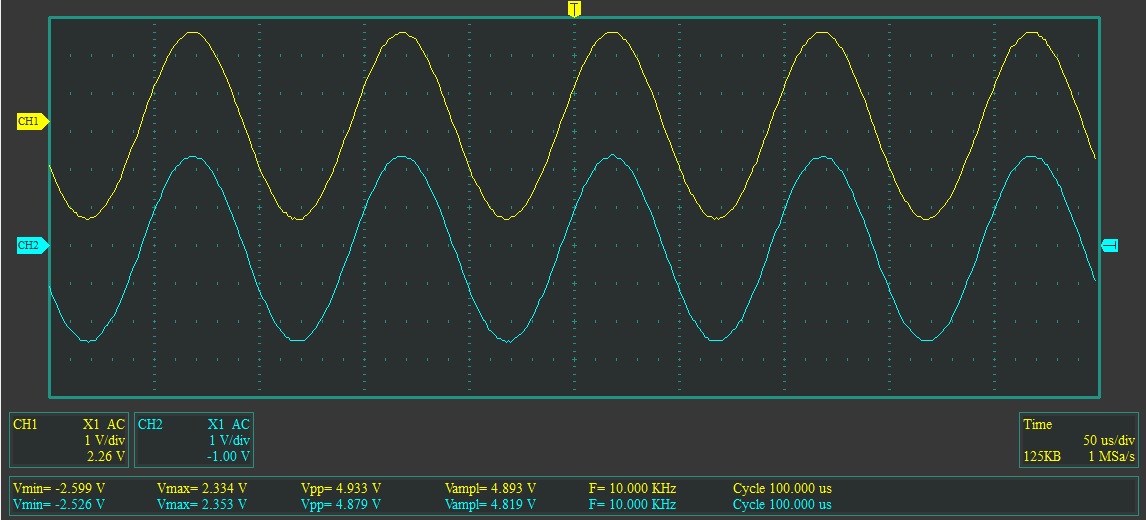Click the yellow F= 10.000 KHz reading
The image size is (1146, 520).
point(632,488)
